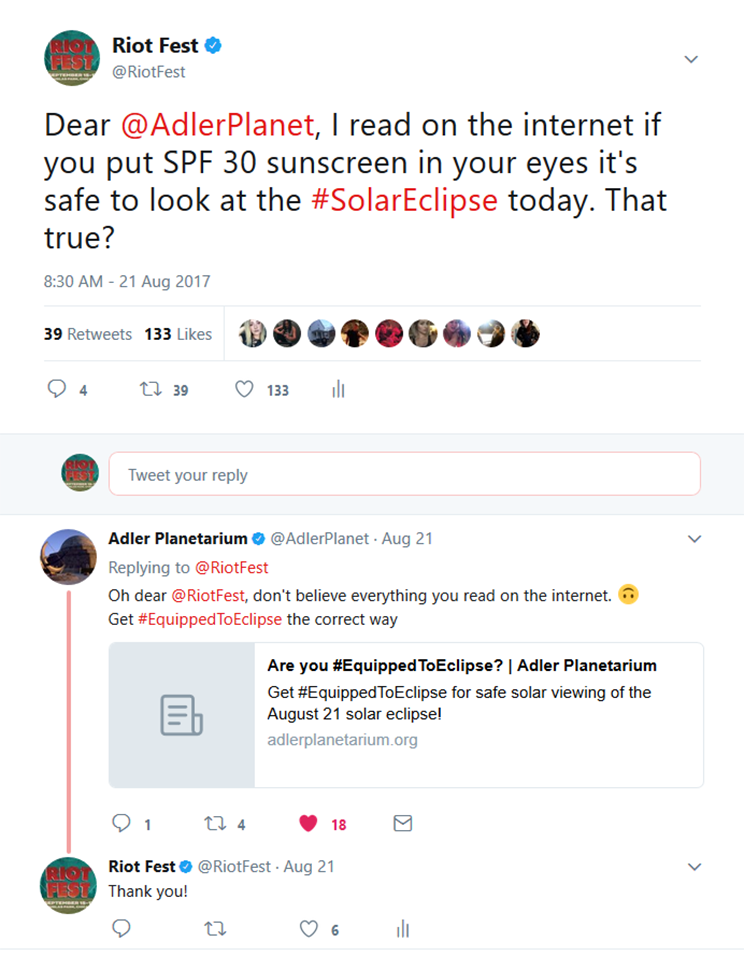Open more options on Adler Planetarium reply
Viewport: 744px width, 956px height.
(x=695, y=539)
